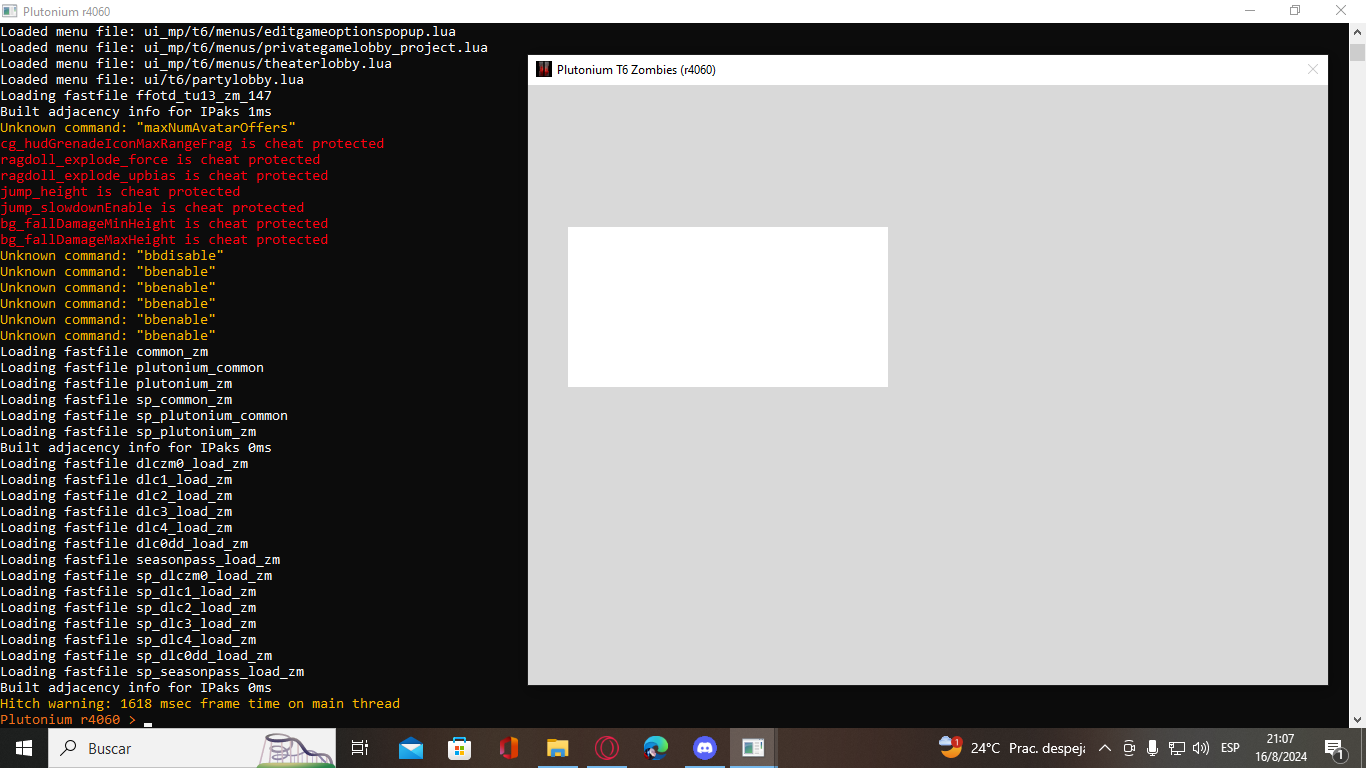
Task: Click "Loaded menu file: ui/t6/partylobby.lua" line
Action: point(152,80)
